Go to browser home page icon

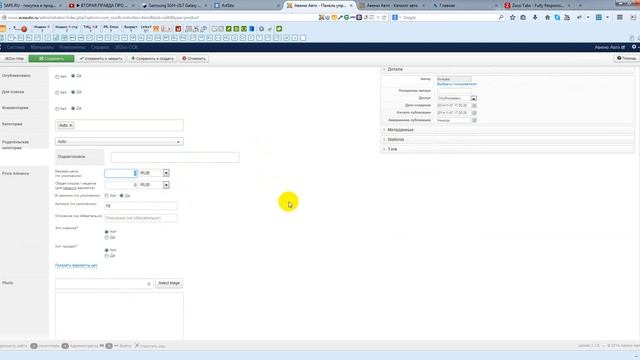[547, 18]
